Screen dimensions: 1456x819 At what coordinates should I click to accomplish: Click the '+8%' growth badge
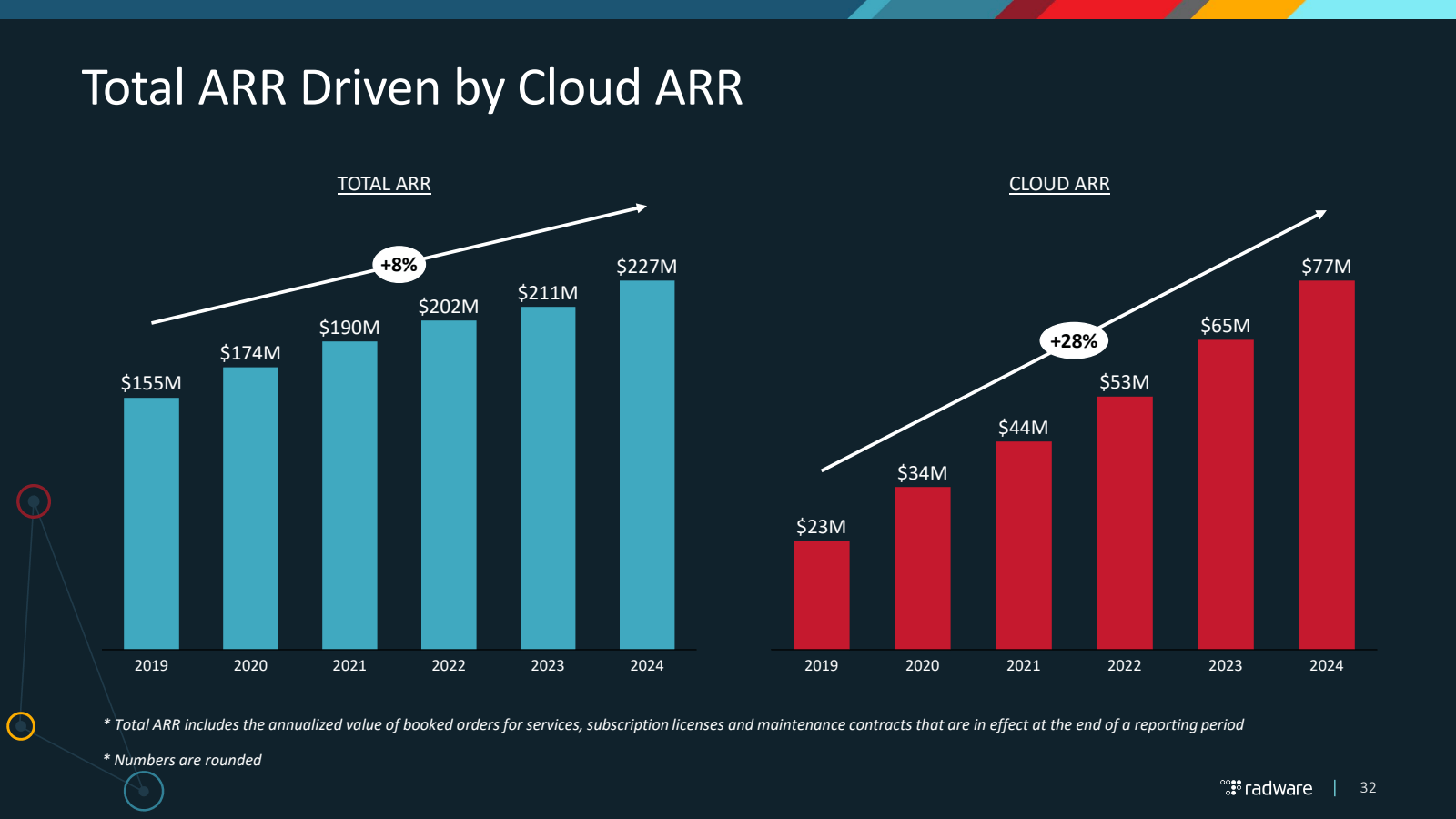(399, 265)
